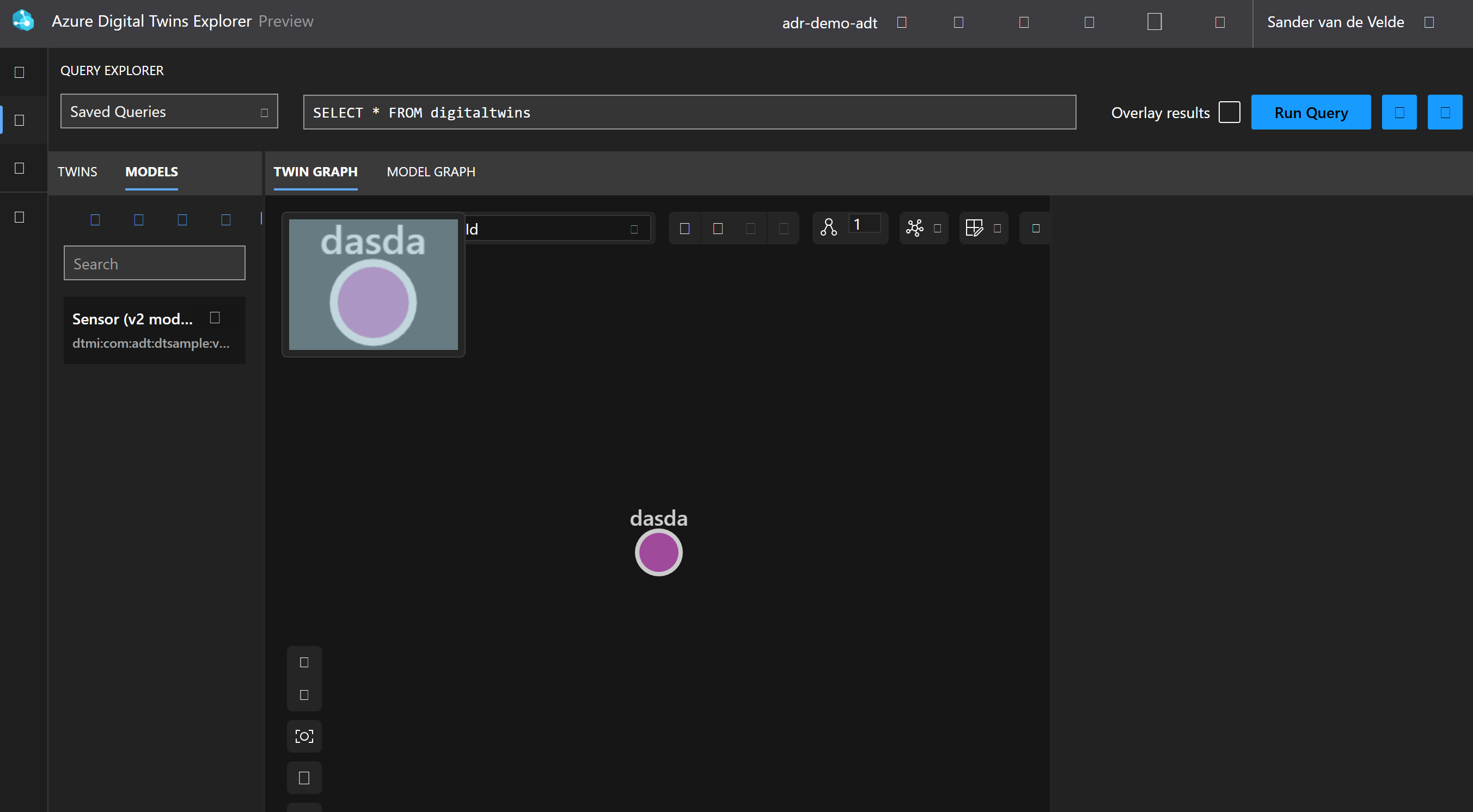This screenshot has height=812, width=1473.
Task: Click the dtmi:com:adt:dtsample:v... model id text
Action: pos(151,343)
